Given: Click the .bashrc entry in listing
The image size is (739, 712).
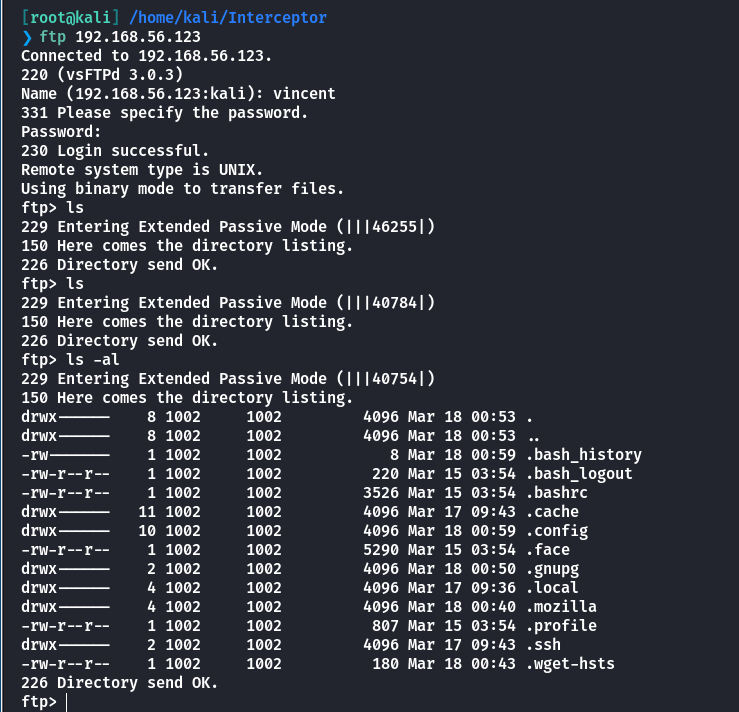Looking at the screenshot, I should click(557, 493).
